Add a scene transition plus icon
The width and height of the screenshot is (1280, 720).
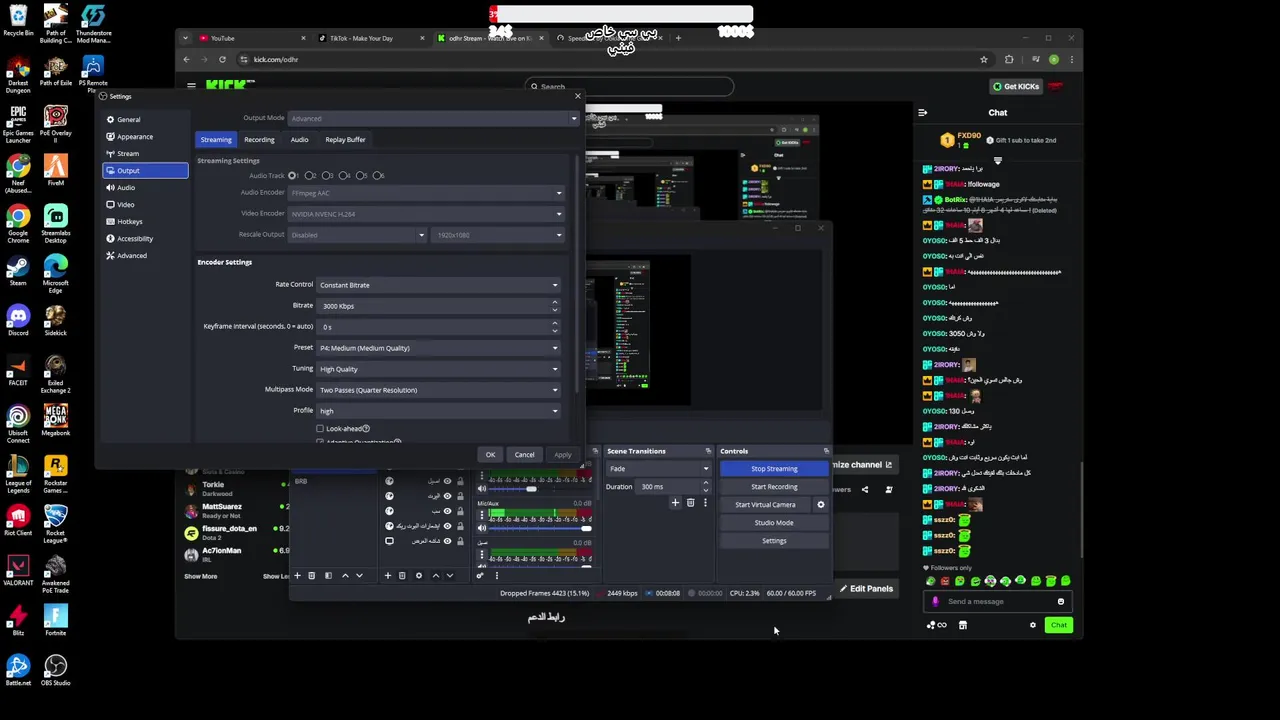click(675, 503)
